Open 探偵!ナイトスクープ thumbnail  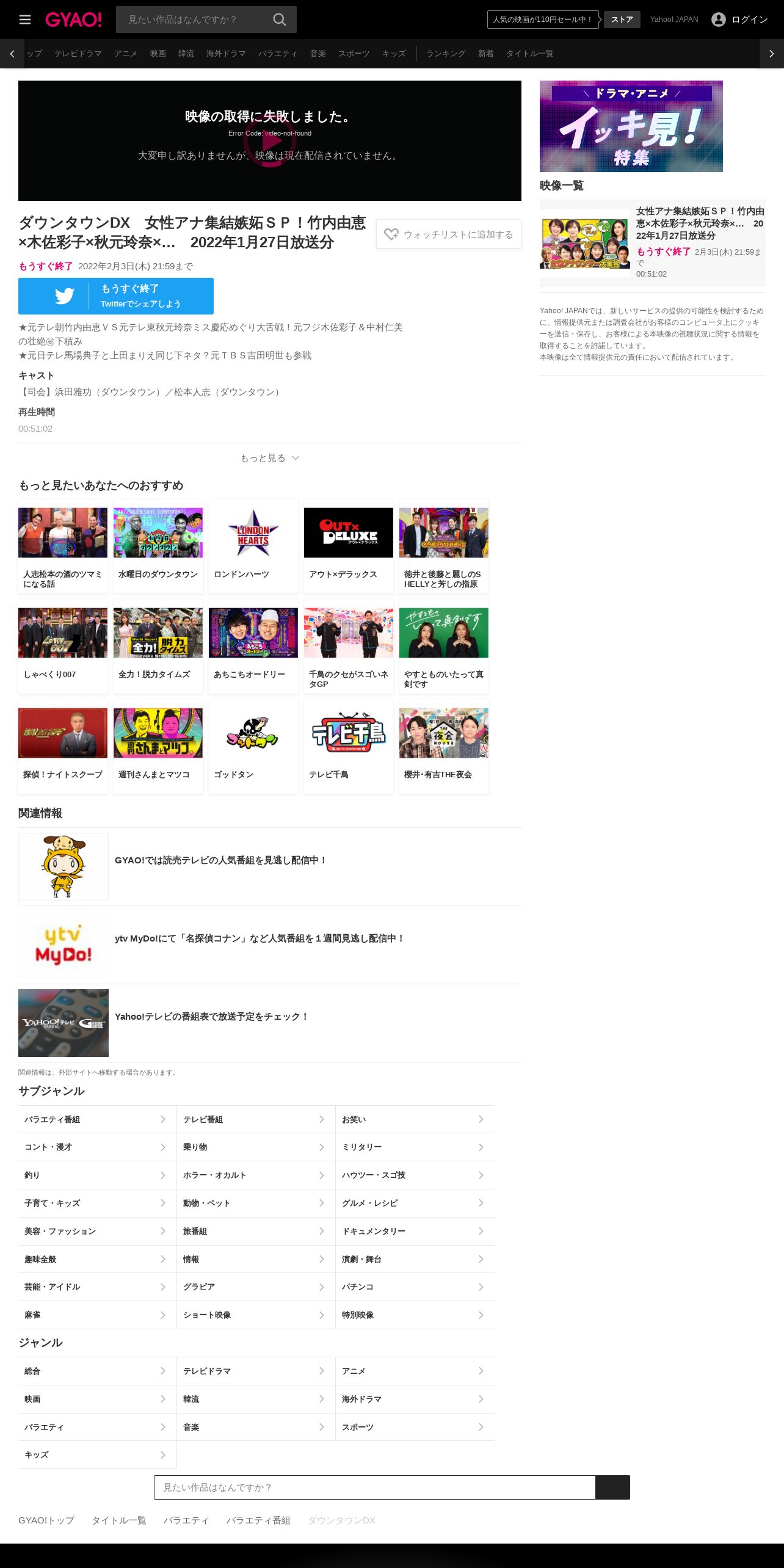(x=63, y=733)
